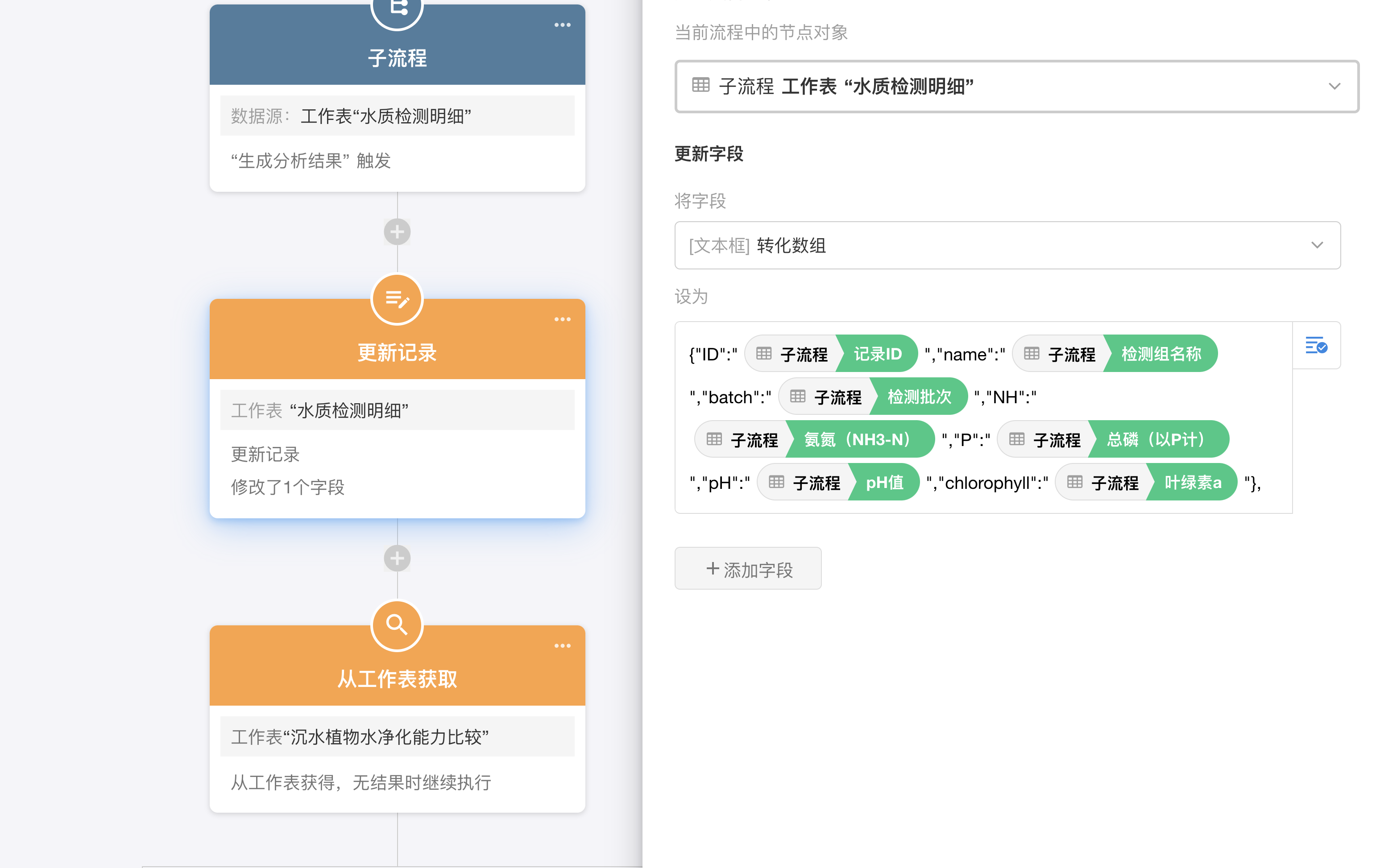Click the 更新记录 node header

[x=397, y=351]
